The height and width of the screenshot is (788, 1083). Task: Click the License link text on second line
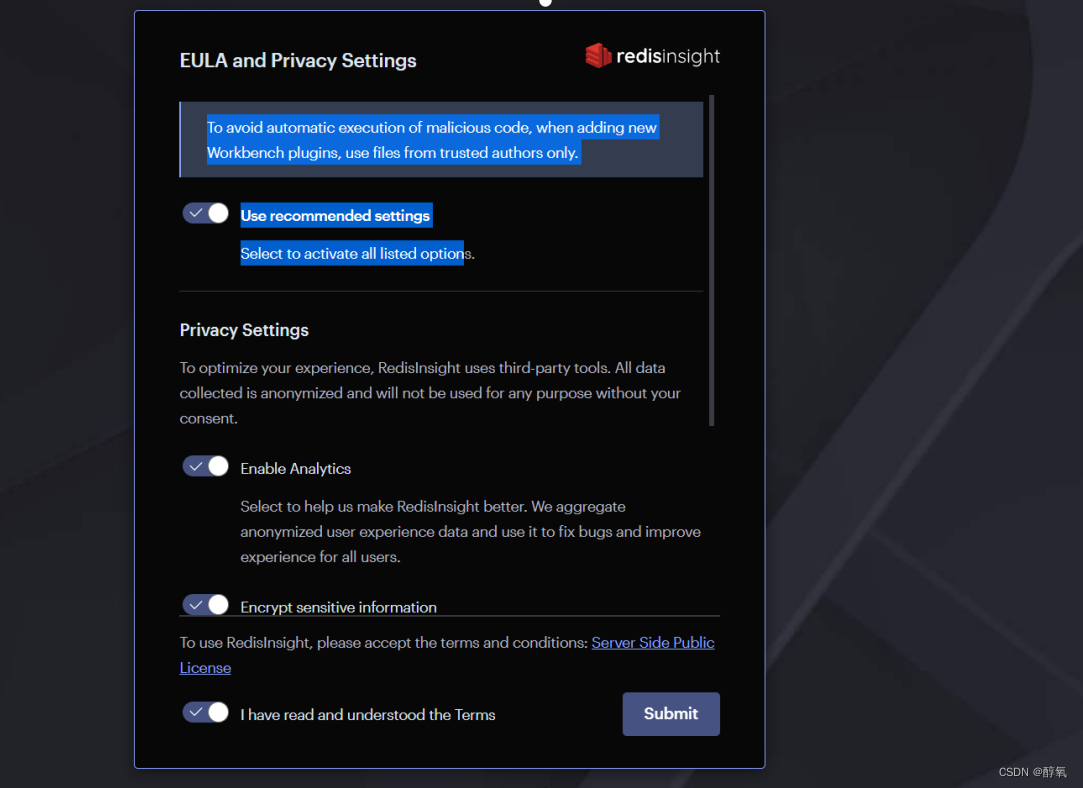pyautogui.click(x=205, y=668)
